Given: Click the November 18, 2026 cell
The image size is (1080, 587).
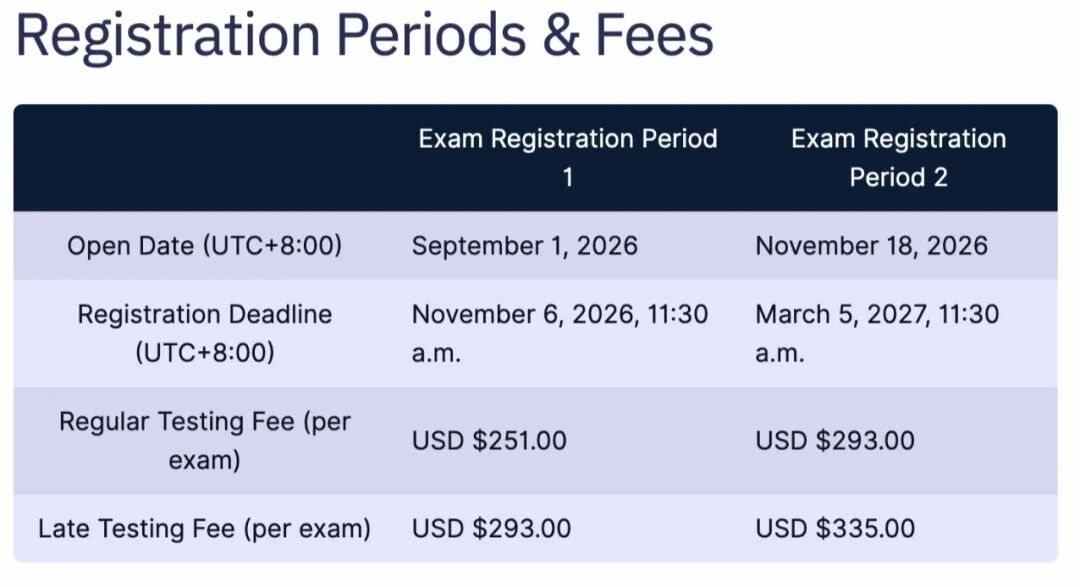Looking at the screenshot, I should click(x=871, y=246).
